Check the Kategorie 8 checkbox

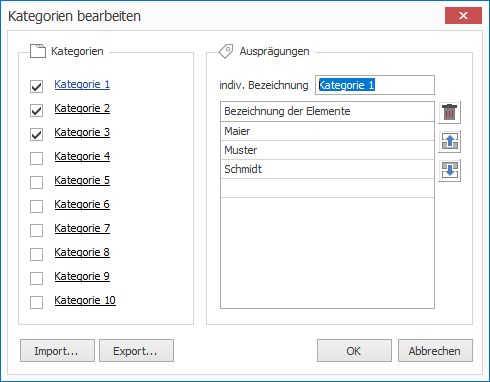pyautogui.click(x=36, y=254)
